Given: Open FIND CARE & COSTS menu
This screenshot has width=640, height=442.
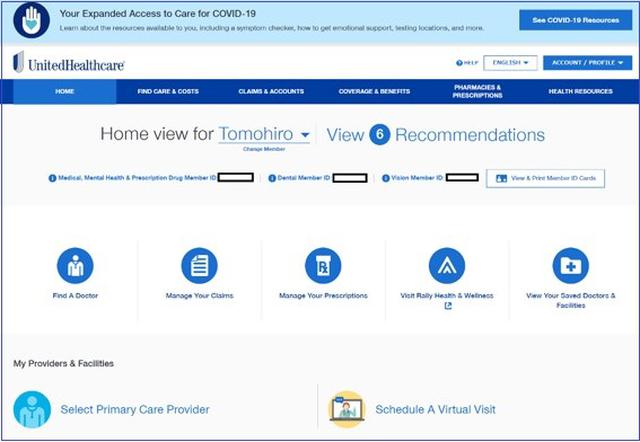Looking at the screenshot, I should pyautogui.click(x=168, y=91).
